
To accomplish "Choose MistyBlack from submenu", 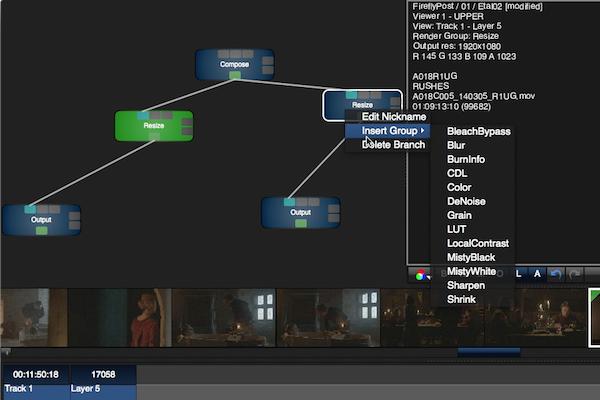I will pos(471,257).
